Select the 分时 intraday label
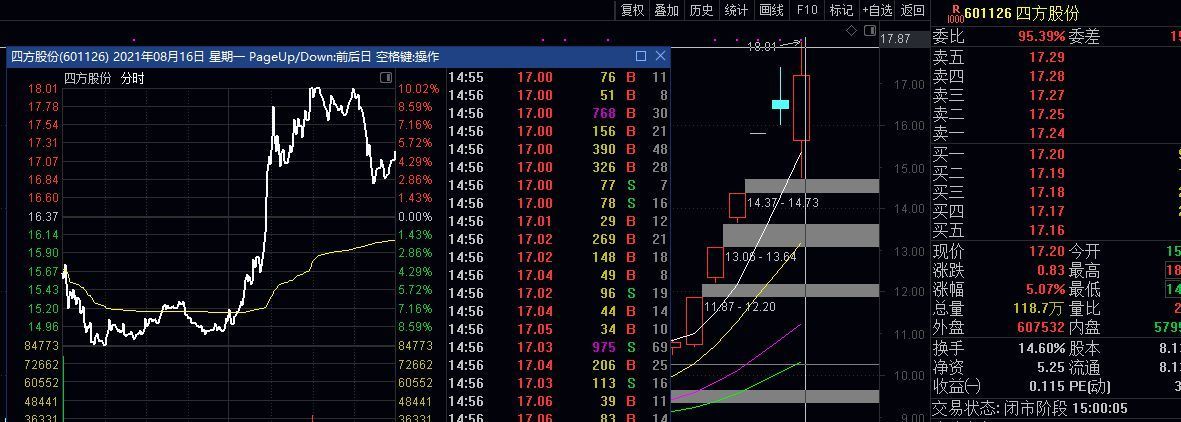Viewport: 1181px width, 422px height. [x=133, y=78]
